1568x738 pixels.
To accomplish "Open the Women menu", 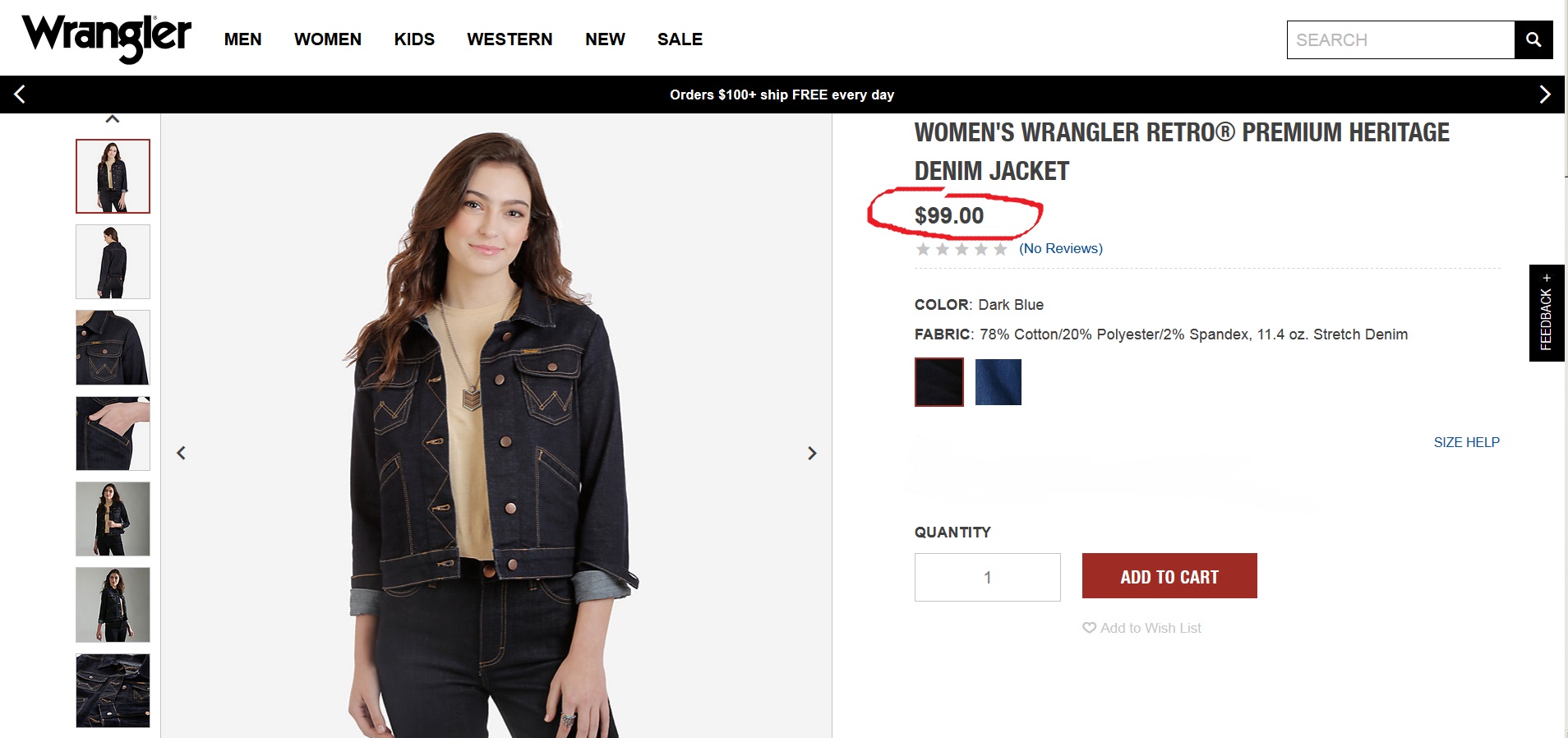I will tap(327, 39).
